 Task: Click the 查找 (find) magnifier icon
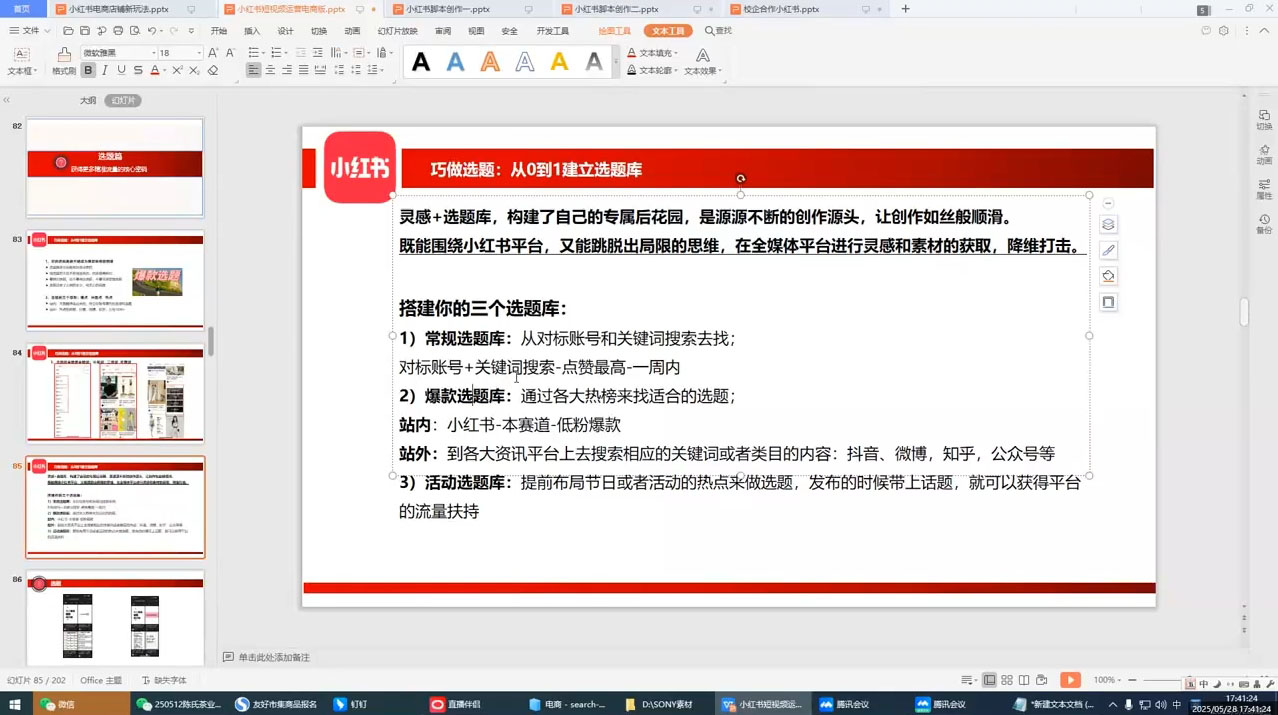[708, 30]
